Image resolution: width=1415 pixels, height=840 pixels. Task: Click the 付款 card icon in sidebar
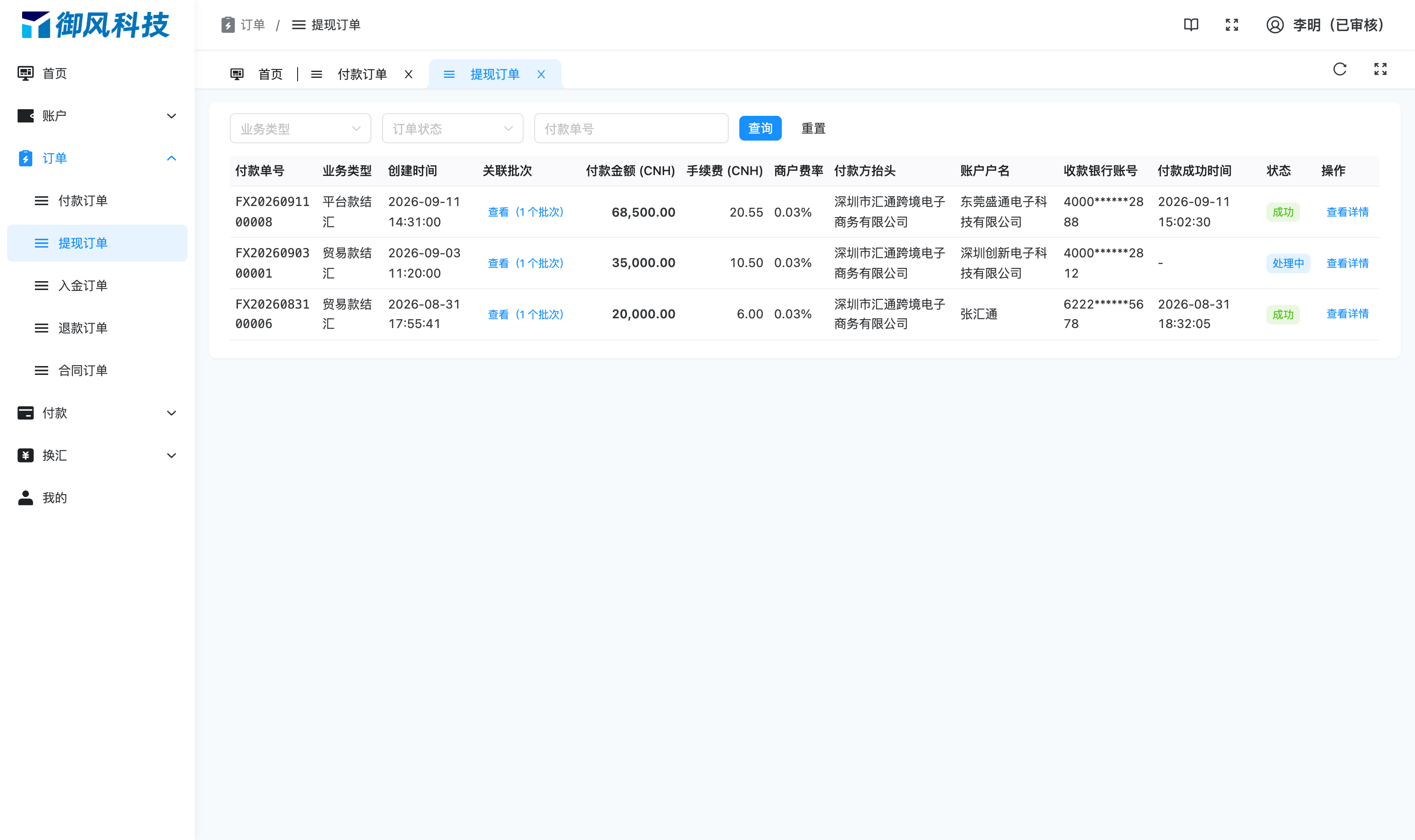pos(26,413)
